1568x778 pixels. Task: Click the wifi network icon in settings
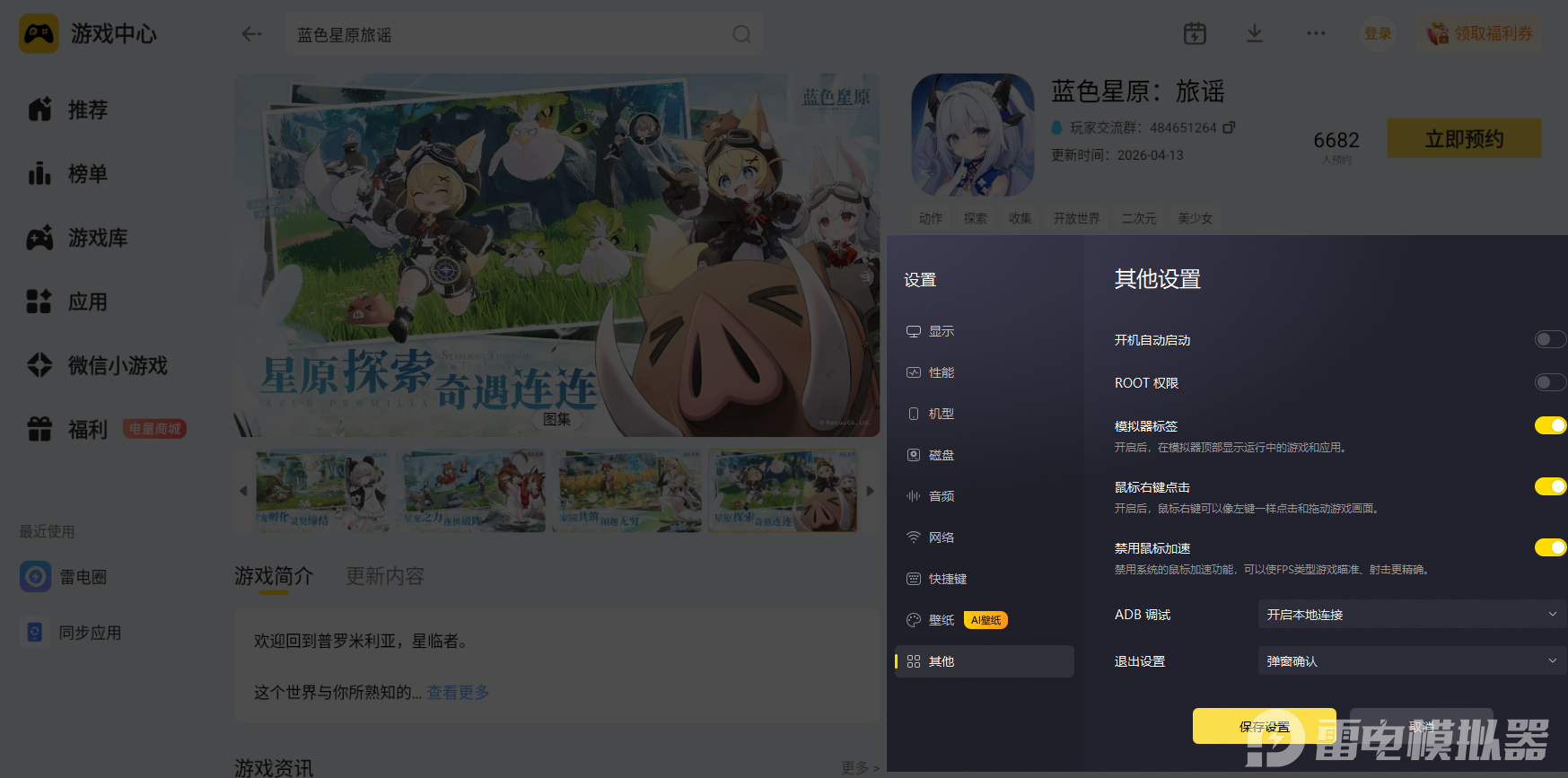click(x=914, y=538)
